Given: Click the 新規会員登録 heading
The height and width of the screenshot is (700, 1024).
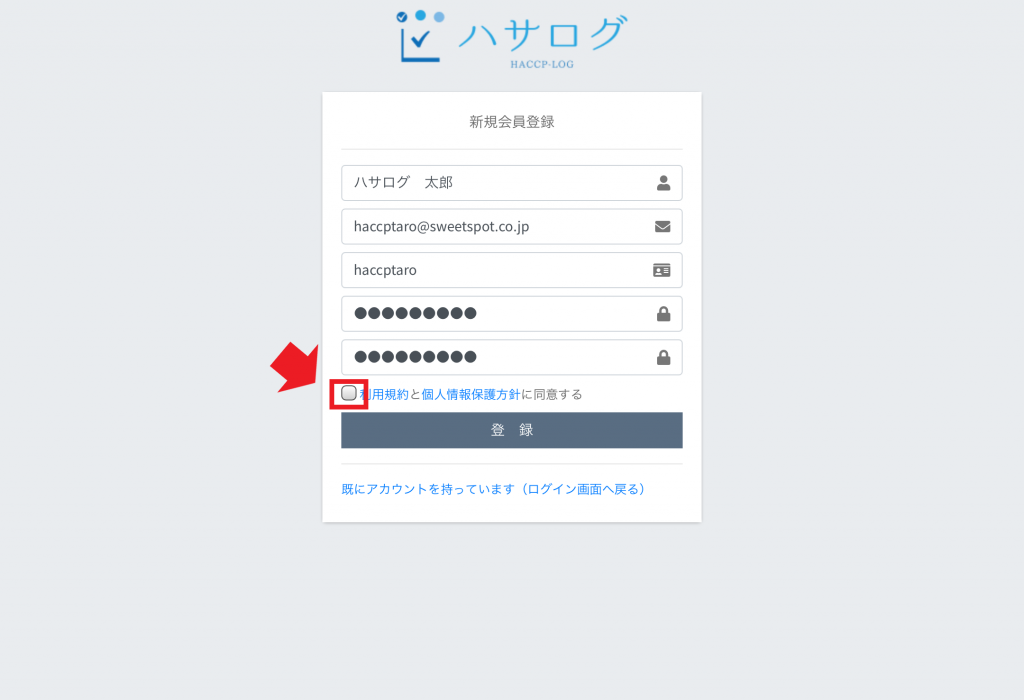Looking at the screenshot, I should [512, 122].
